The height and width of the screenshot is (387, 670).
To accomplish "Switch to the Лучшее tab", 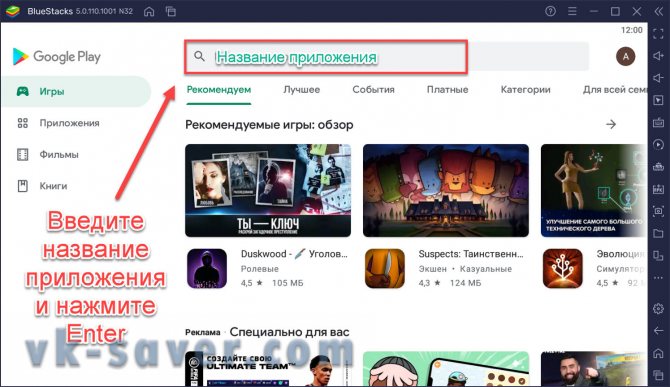I will pyautogui.click(x=301, y=90).
